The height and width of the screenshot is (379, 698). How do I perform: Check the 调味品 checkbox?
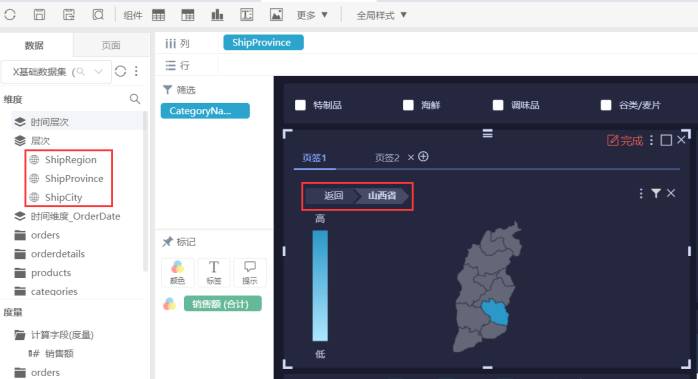pos(498,105)
